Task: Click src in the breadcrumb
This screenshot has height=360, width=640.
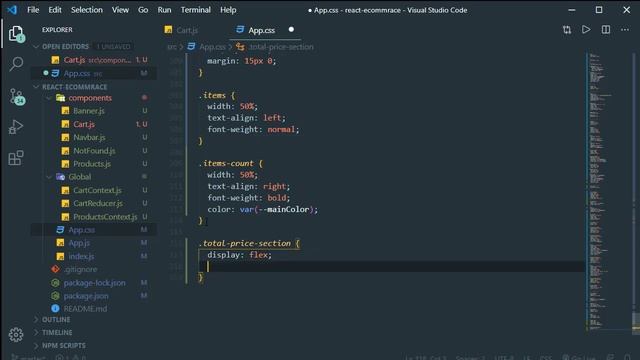Action: click(x=172, y=47)
